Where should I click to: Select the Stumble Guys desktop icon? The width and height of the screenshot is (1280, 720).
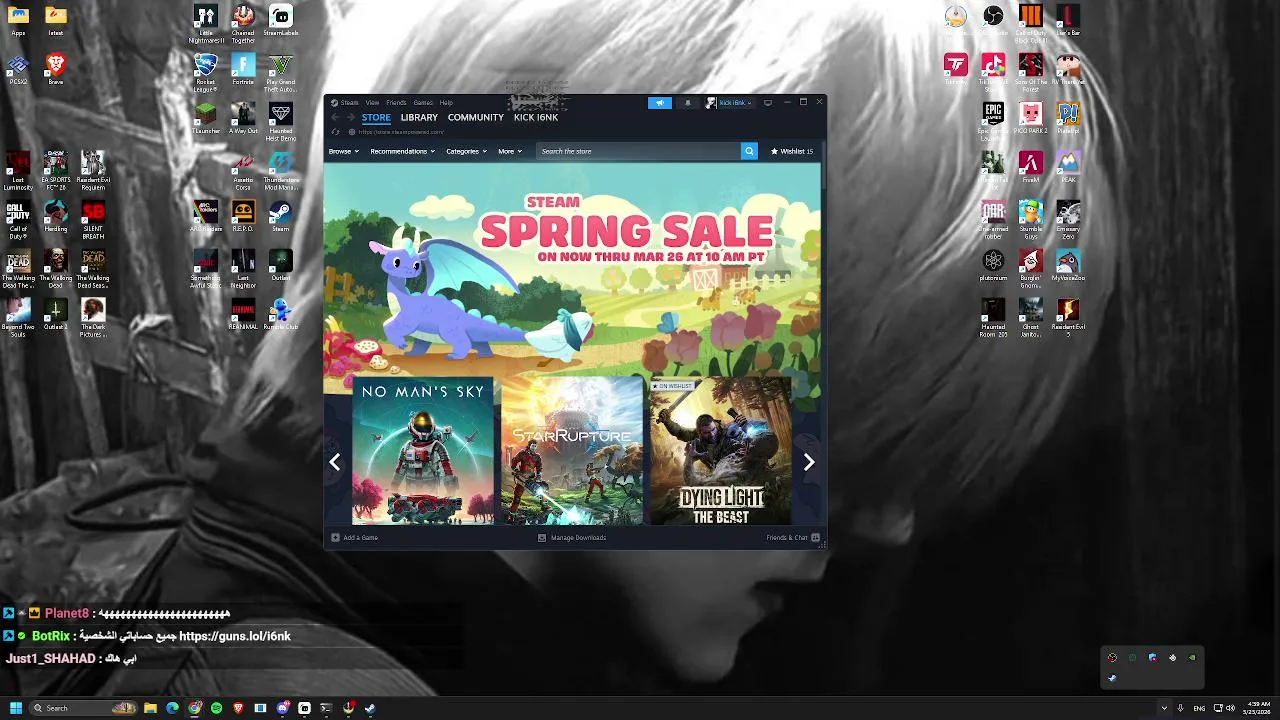pyautogui.click(x=1031, y=220)
